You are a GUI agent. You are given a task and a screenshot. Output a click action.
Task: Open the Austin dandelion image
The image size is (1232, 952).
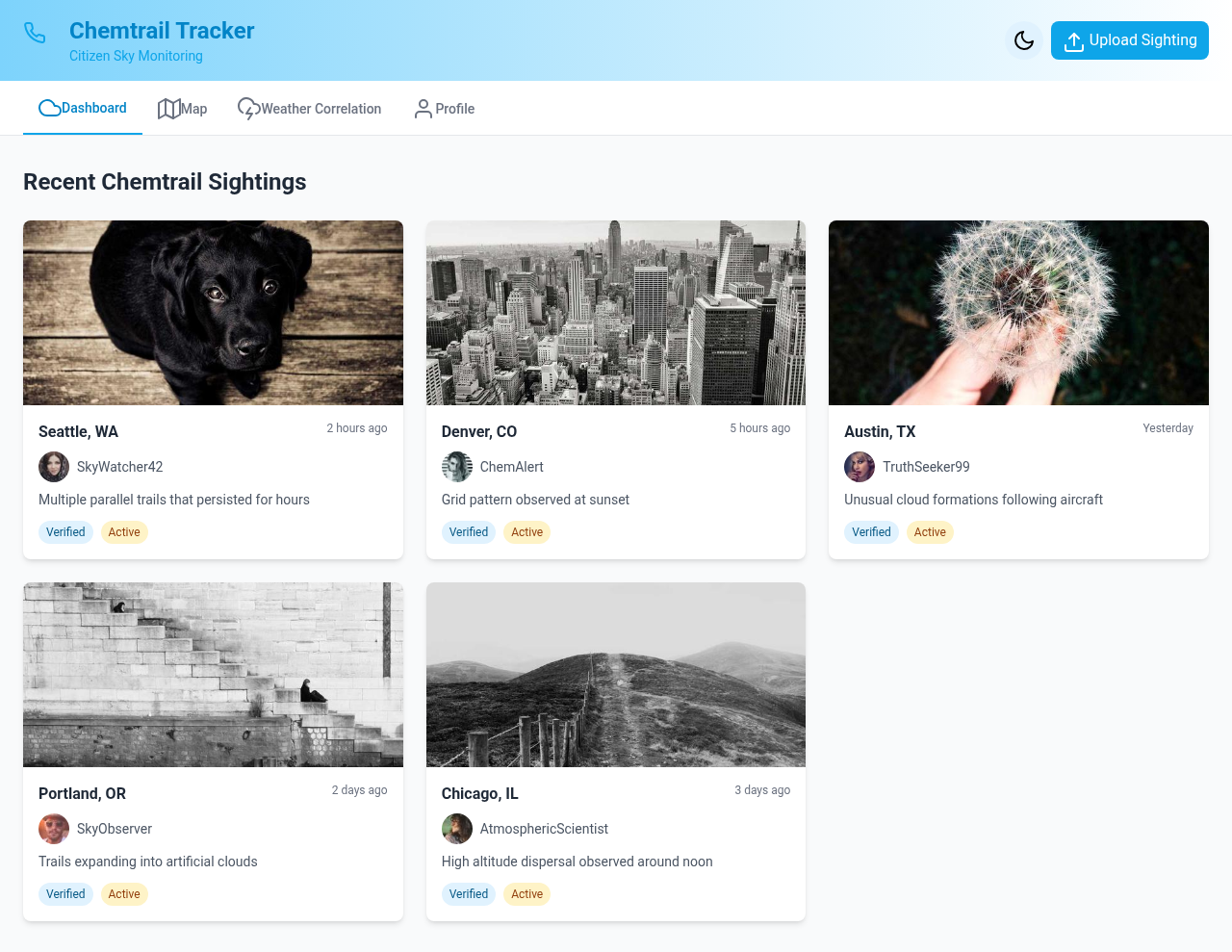[x=1018, y=313]
